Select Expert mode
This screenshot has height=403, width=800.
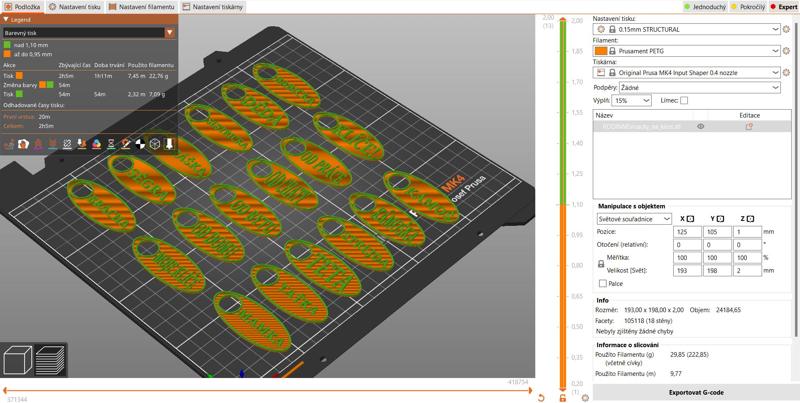[x=784, y=7]
